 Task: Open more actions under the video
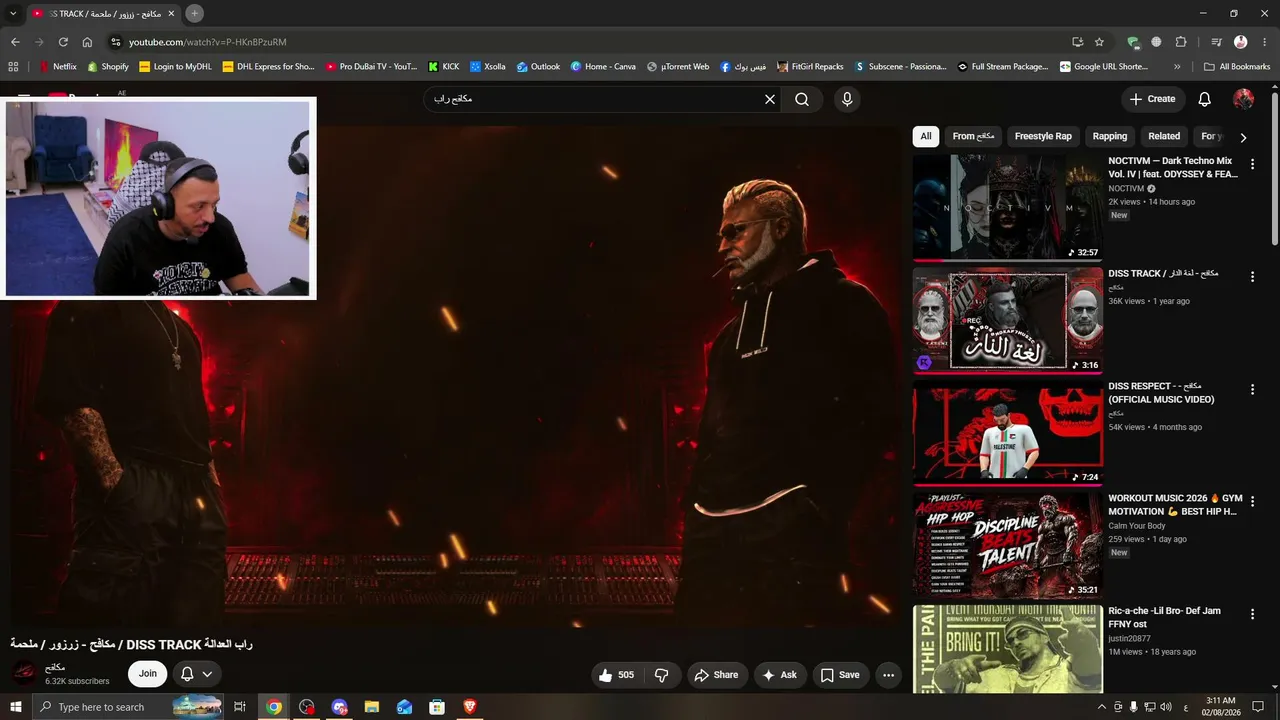pos(888,675)
